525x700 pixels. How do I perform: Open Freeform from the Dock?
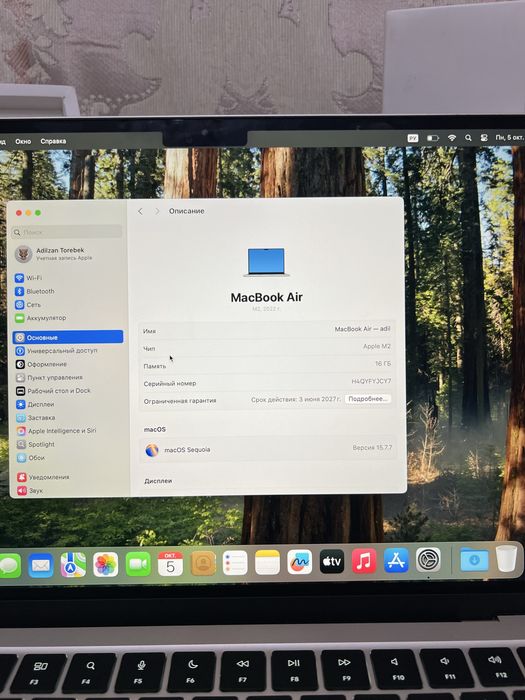pyautogui.click(x=300, y=562)
